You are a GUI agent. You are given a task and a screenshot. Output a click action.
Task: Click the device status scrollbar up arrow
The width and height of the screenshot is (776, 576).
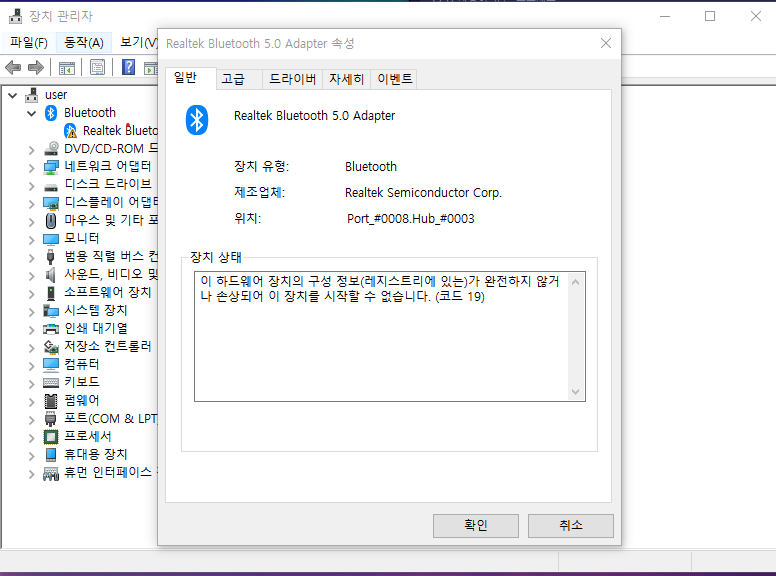click(x=575, y=282)
